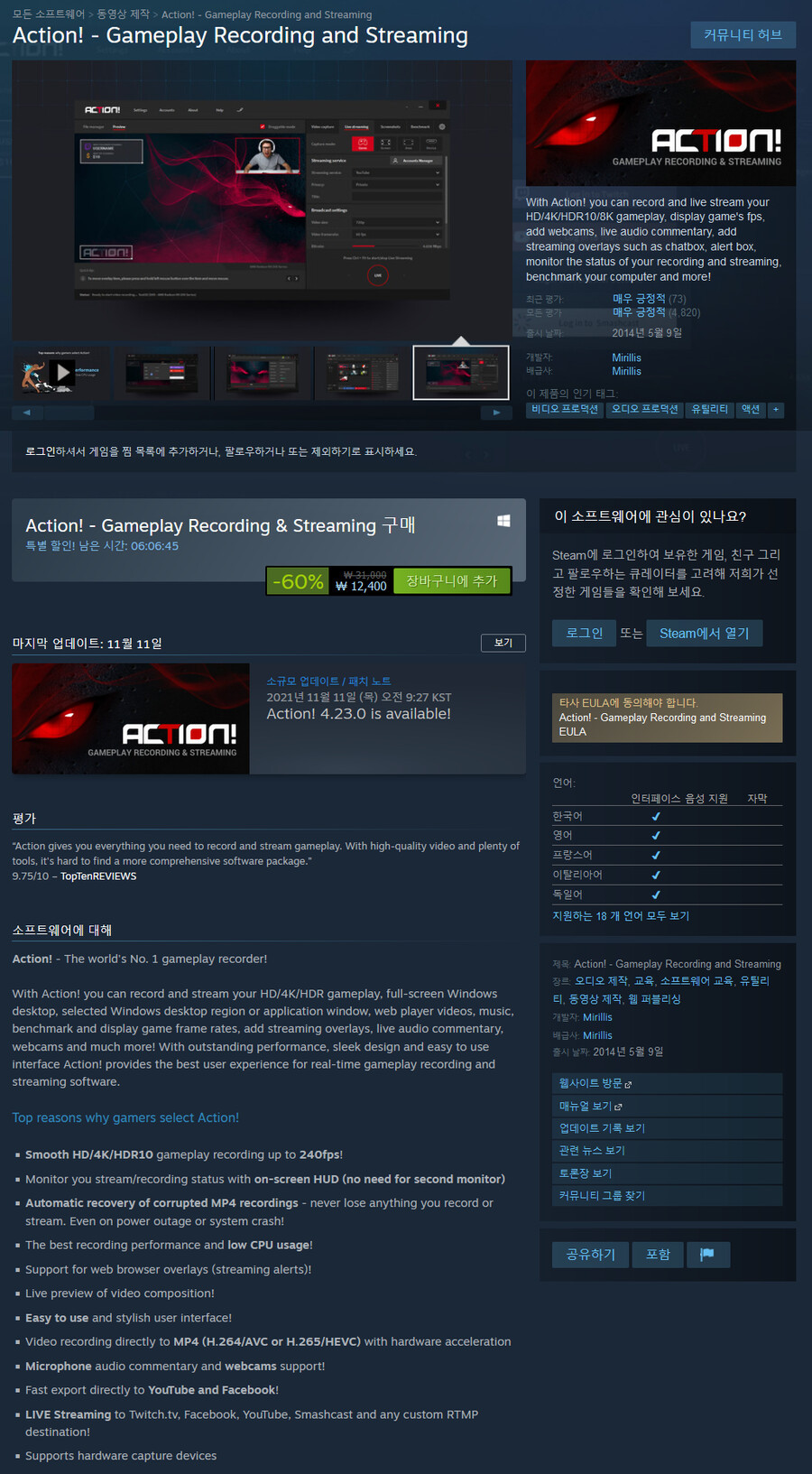The width and height of the screenshot is (812, 1474).
Task: Open the Action! 4.23.0 update news
Action: point(358,714)
